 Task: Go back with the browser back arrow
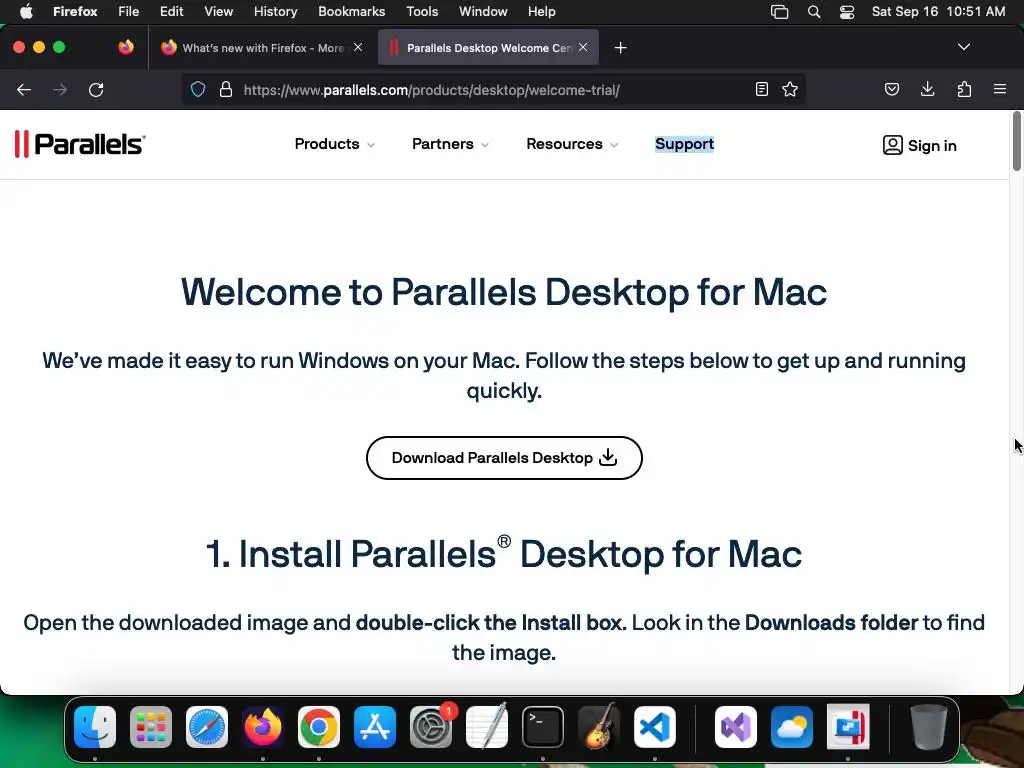tap(24, 89)
